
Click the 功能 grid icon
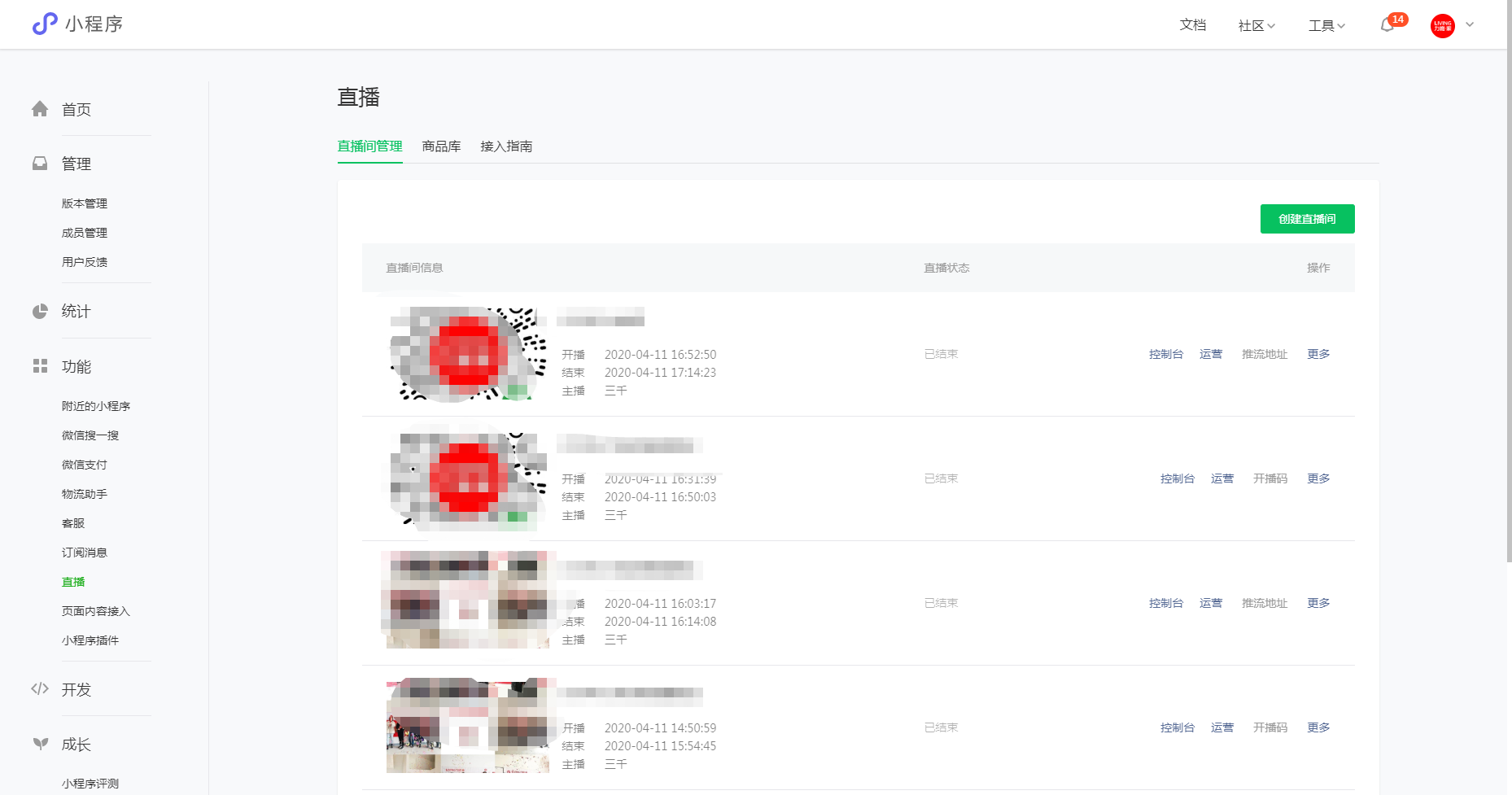coord(40,366)
